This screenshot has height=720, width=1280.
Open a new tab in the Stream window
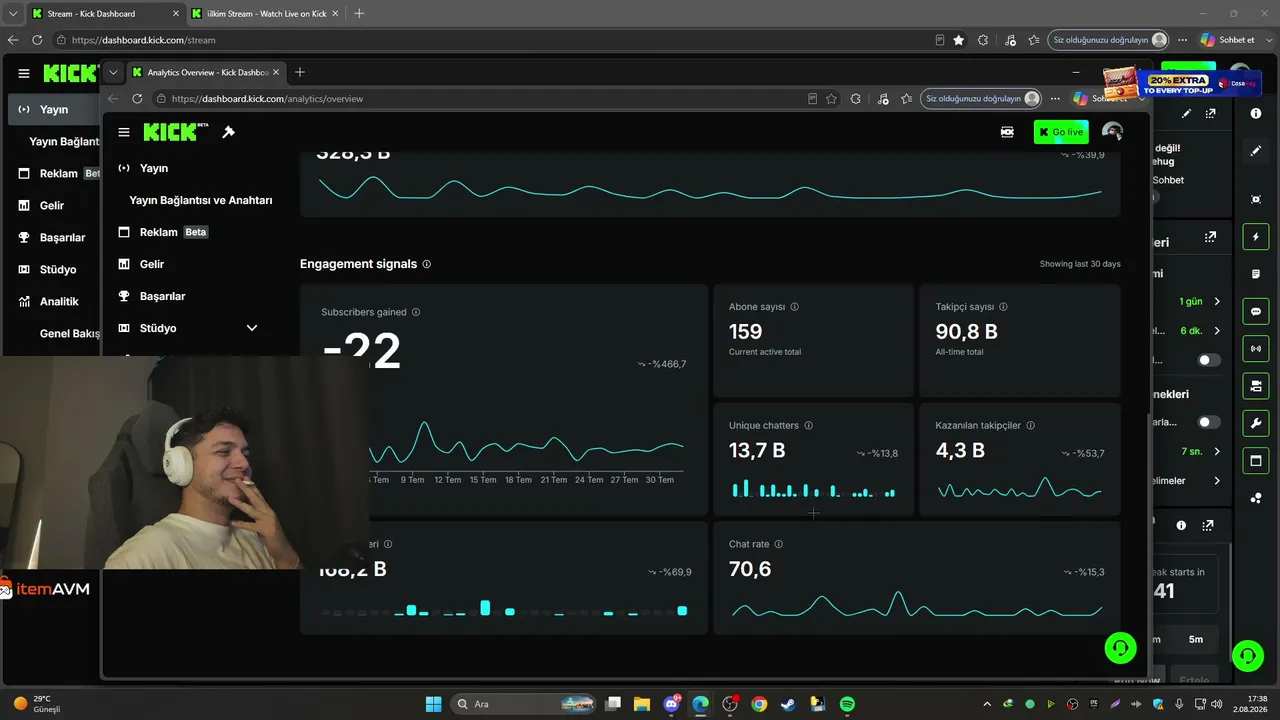pos(359,14)
